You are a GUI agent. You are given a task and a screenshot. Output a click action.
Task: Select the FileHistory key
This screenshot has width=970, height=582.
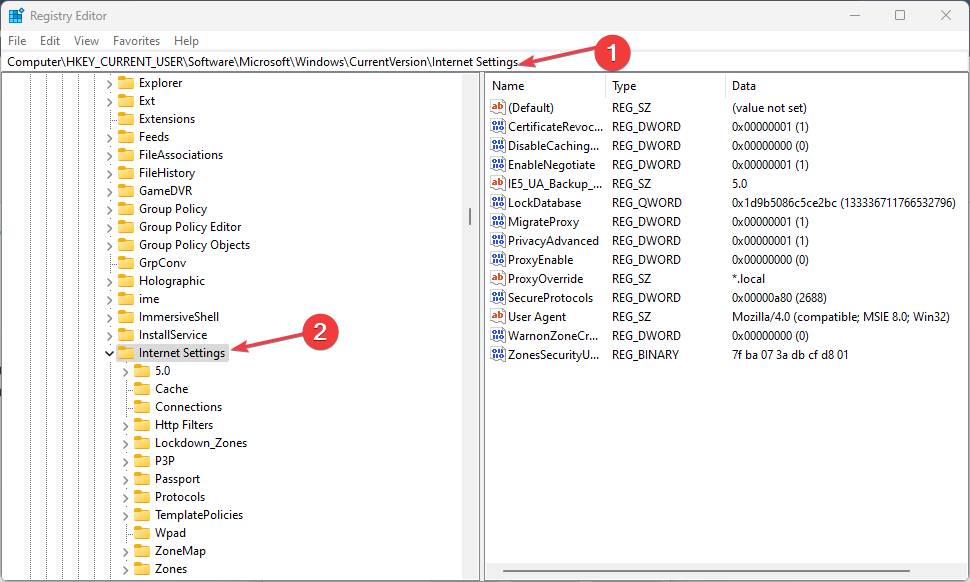tap(166, 173)
